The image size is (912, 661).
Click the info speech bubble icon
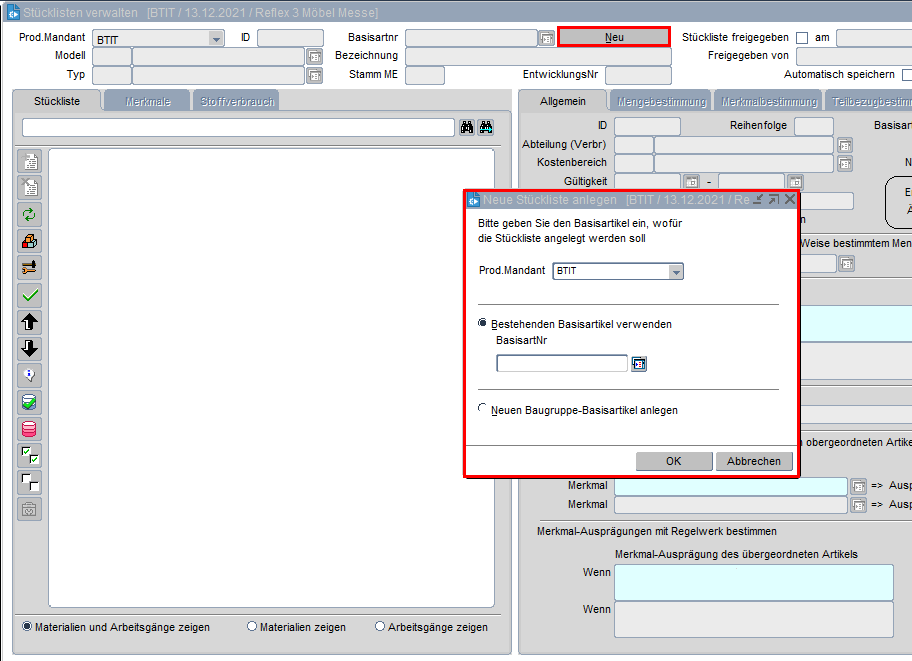(30, 375)
